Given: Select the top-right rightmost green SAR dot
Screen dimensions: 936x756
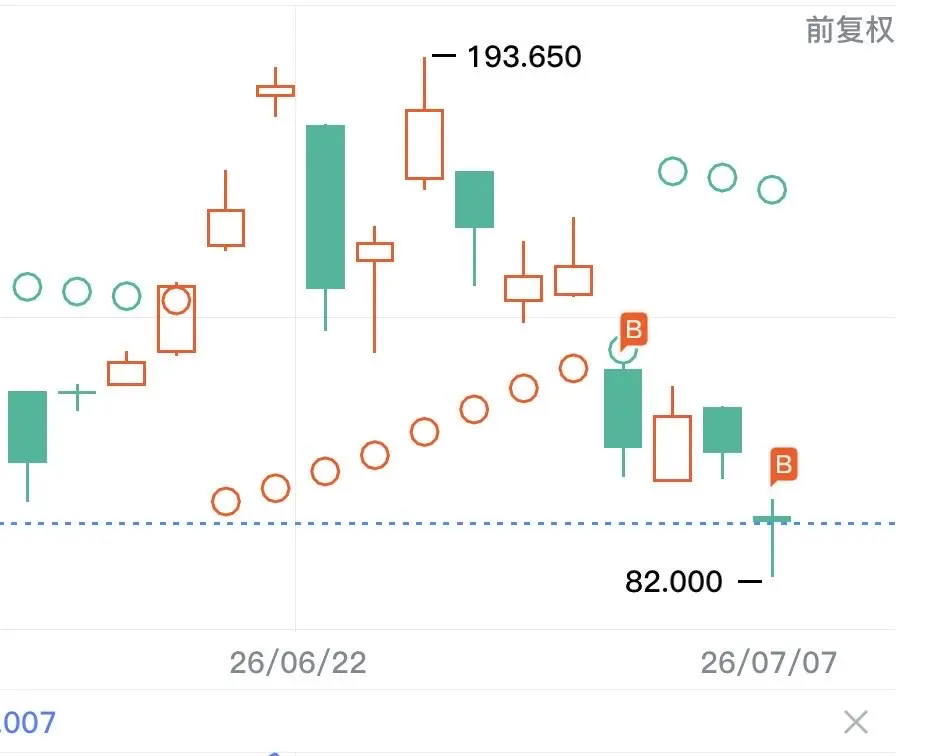Looking at the screenshot, I should click(772, 190).
